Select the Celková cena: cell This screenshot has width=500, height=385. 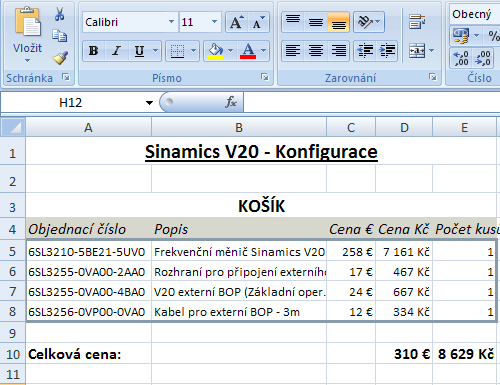click(x=88, y=354)
